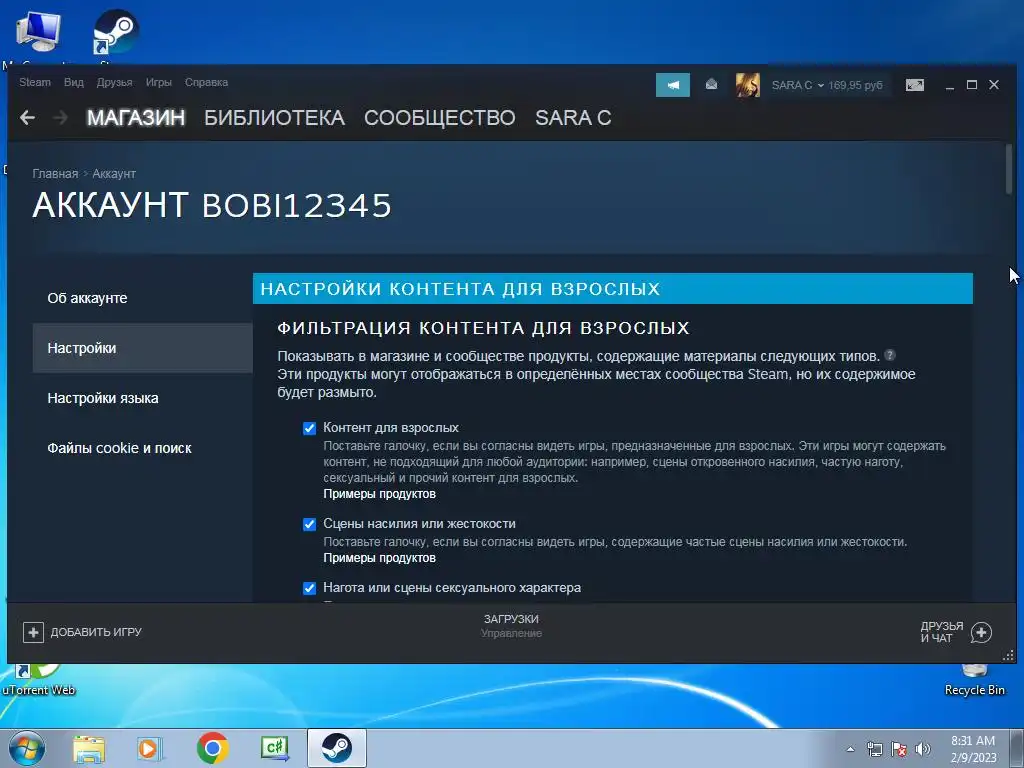Select Настройки языка in sidebar
The width and height of the screenshot is (1024, 768).
(142, 398)
